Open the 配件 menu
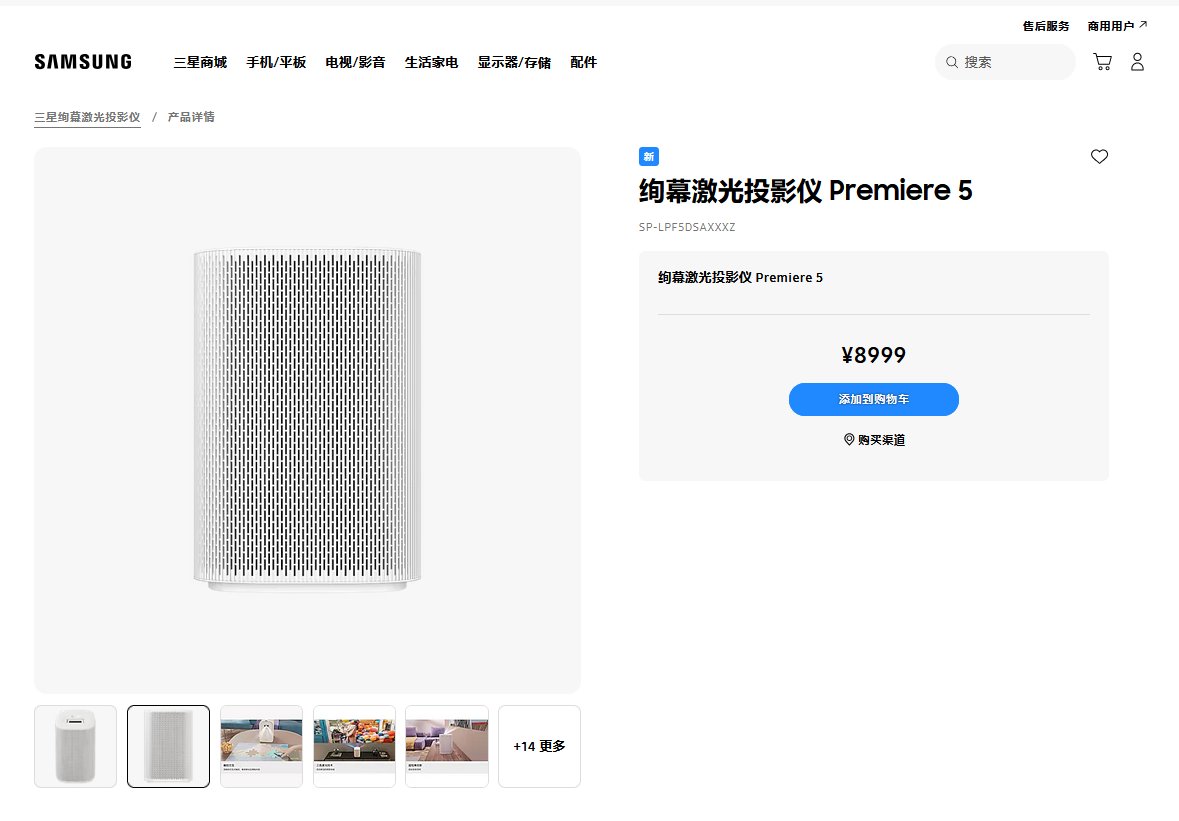 click(583, 62)
